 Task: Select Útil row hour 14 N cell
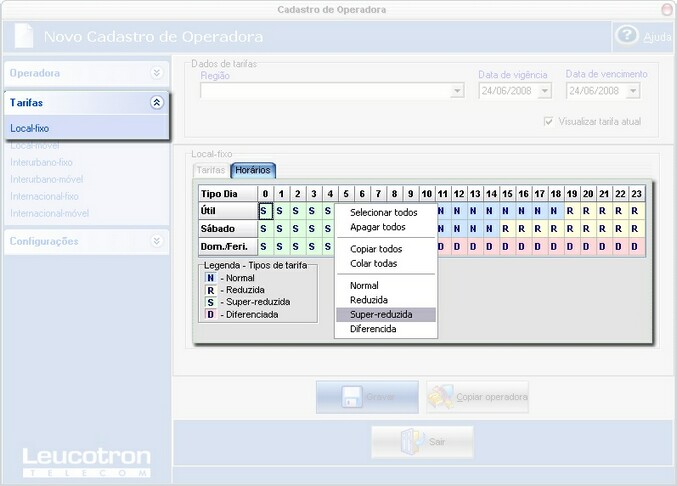coord(491,211)
